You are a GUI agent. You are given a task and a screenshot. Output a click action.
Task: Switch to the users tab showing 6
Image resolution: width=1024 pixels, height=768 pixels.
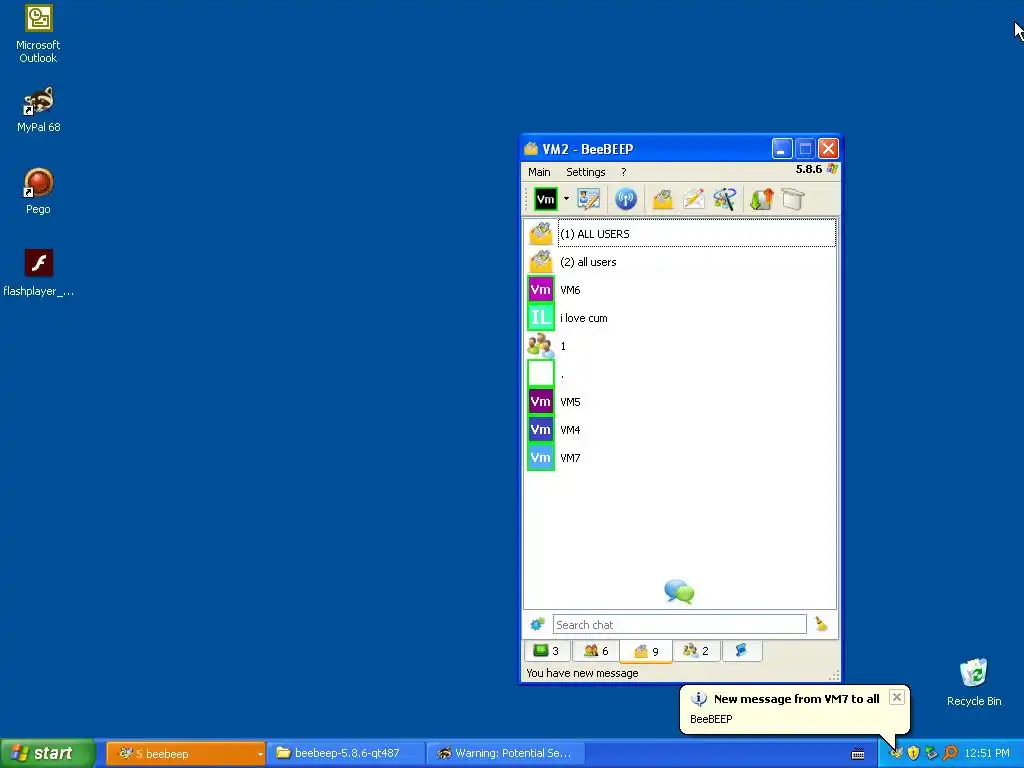[596, 650]
